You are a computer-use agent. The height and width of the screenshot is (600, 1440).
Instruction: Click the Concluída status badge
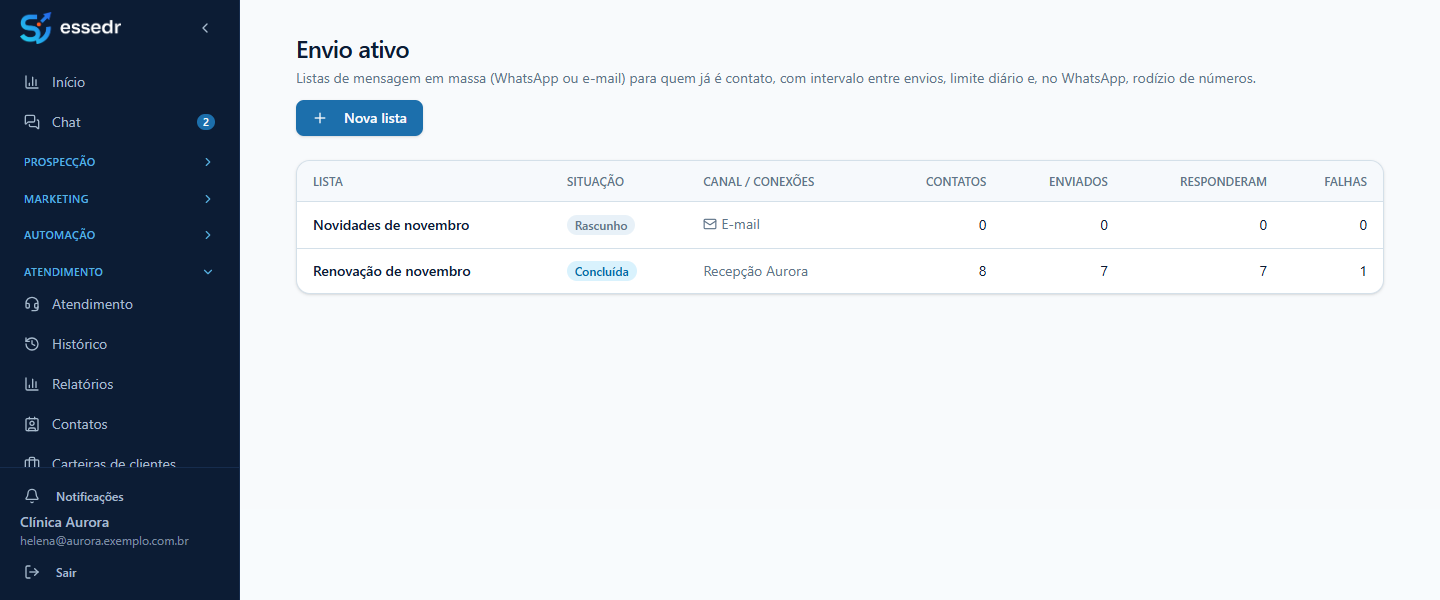pos(602,271)
